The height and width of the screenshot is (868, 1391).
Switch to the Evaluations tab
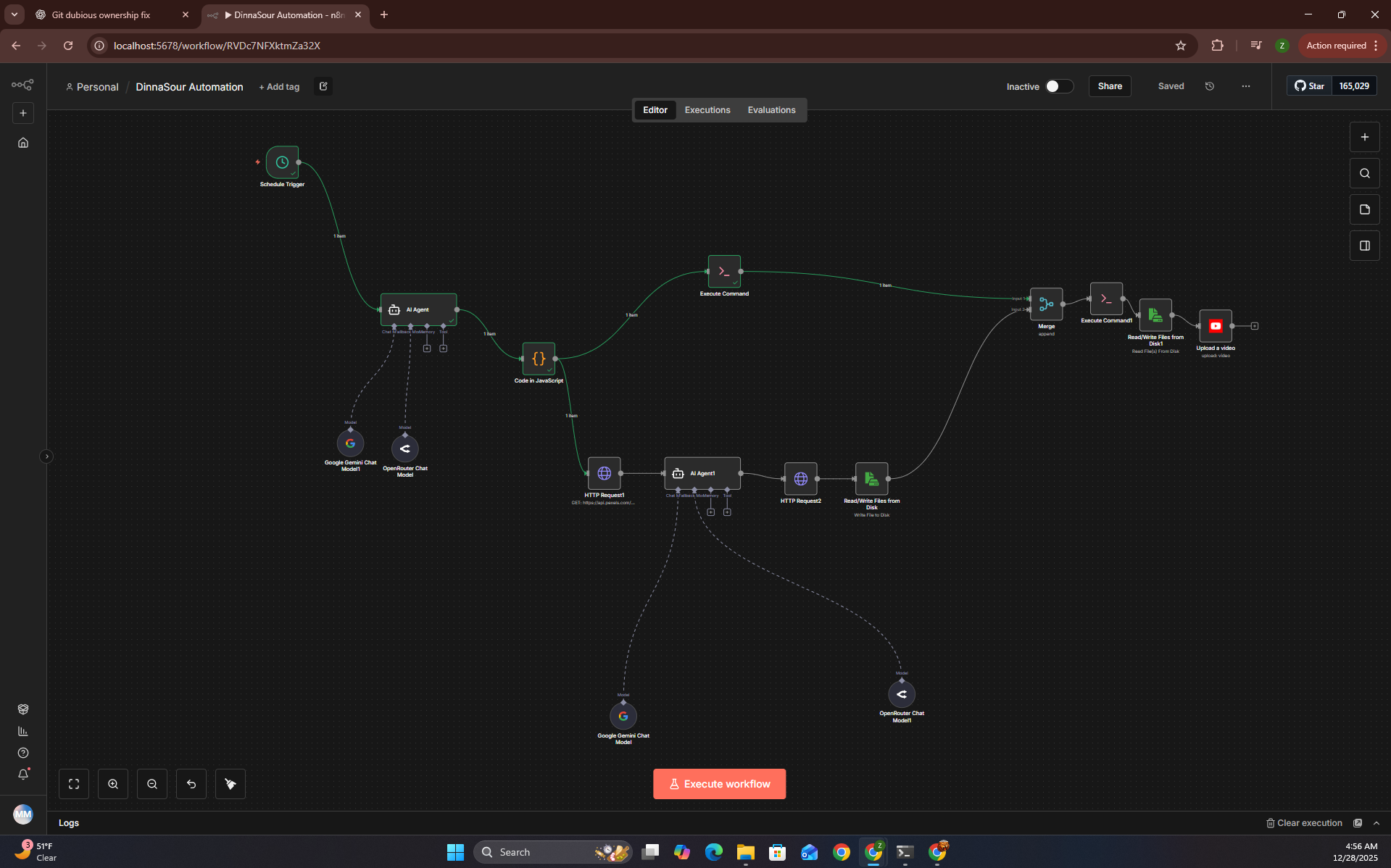(771, 110)
